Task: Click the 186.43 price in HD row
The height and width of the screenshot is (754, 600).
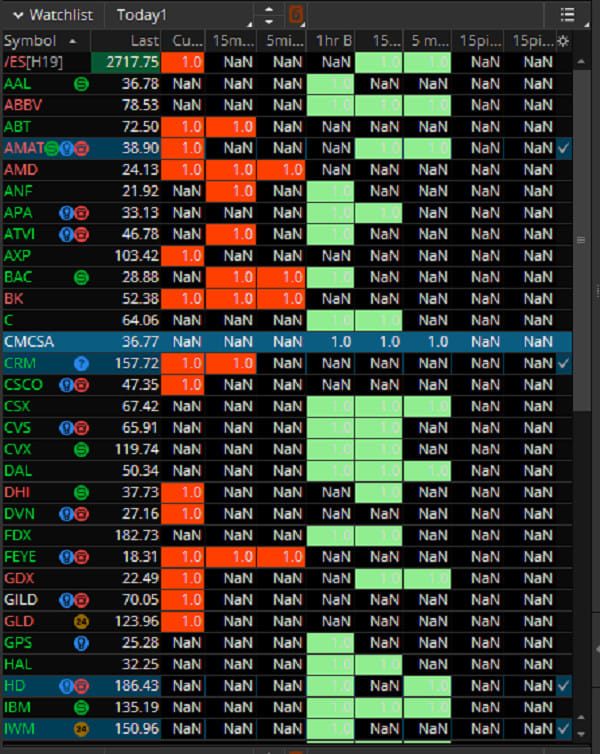Action: pyautogui.click(x=137, y=686)
